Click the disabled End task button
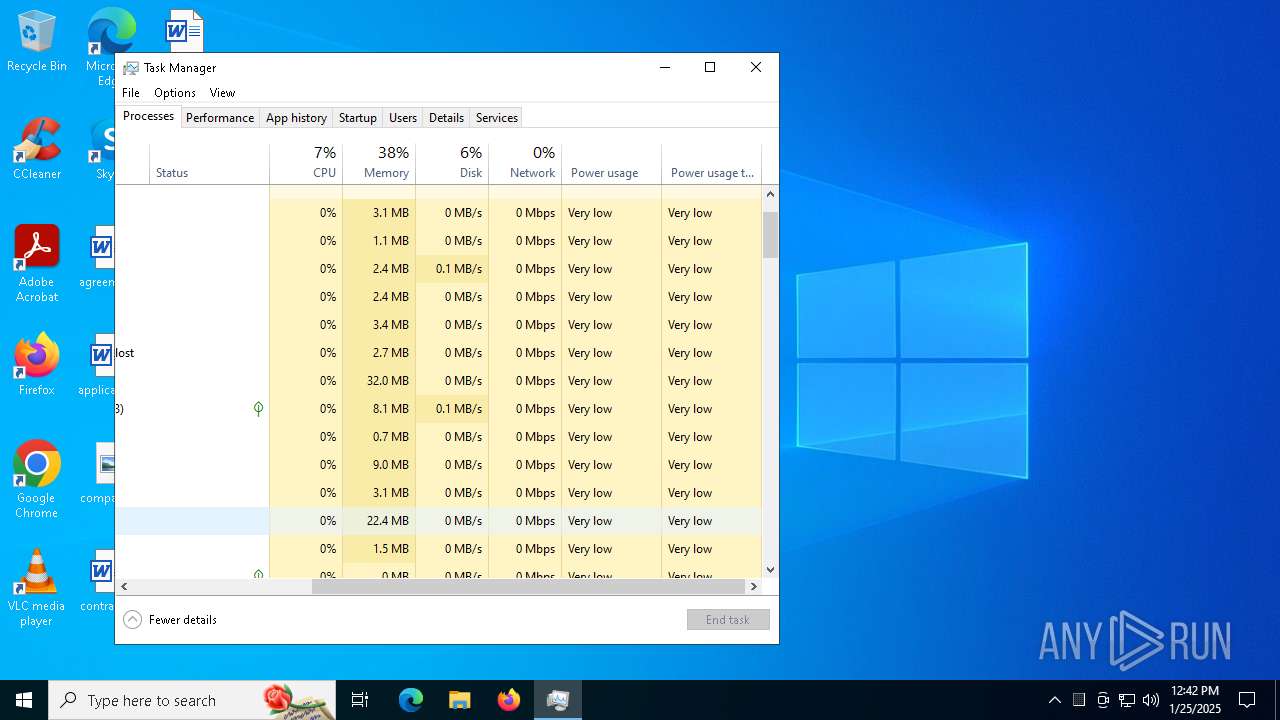Image resolution: width=1280 pixels, height=720 pixels. coord(728,620)
